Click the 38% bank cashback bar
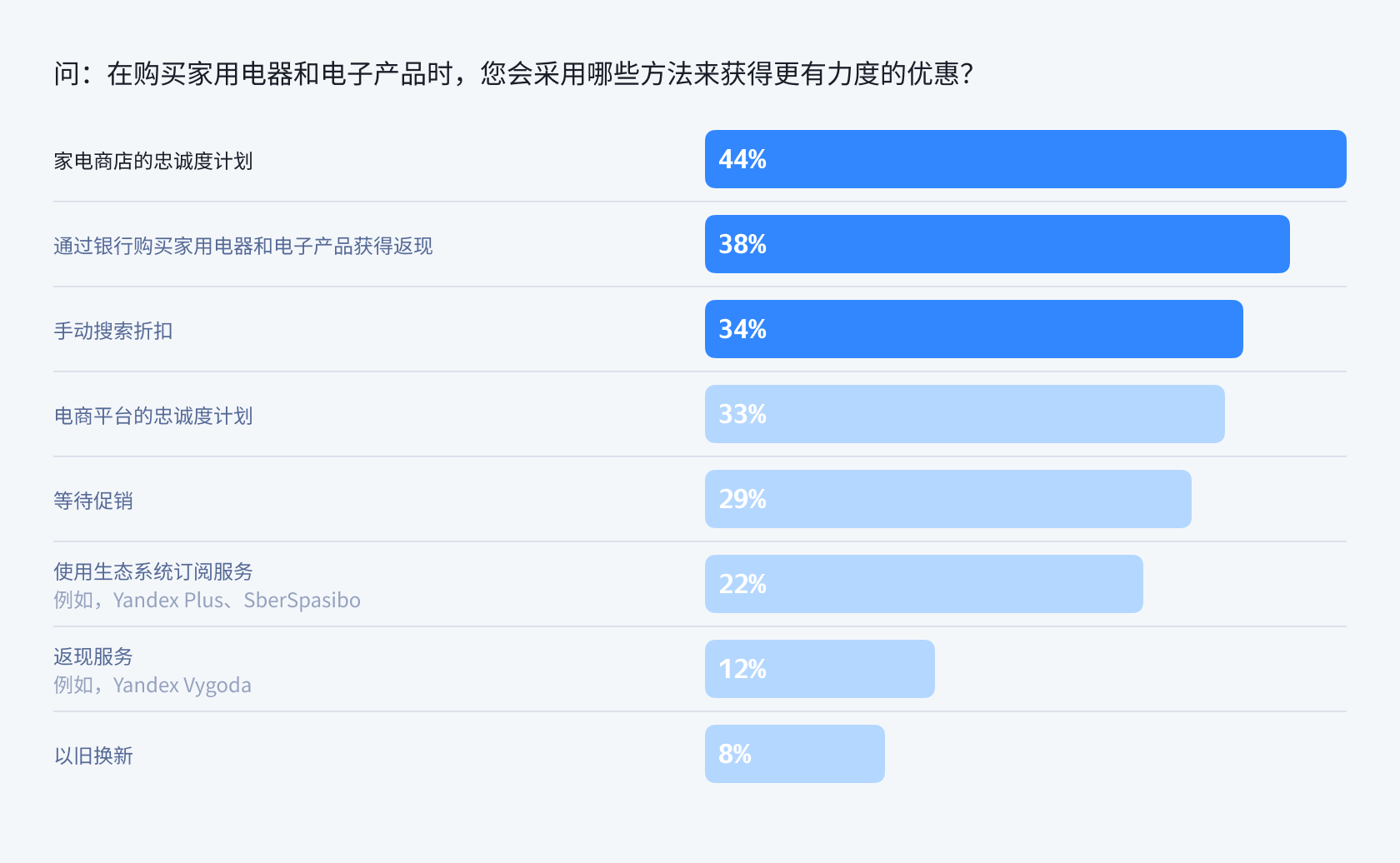 997,244
